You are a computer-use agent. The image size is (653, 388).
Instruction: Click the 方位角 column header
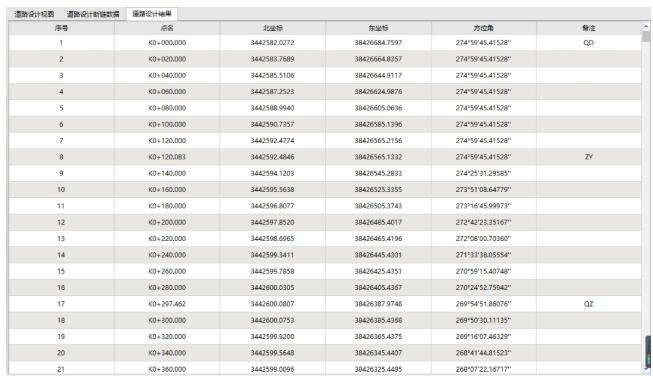coord(484,28)
